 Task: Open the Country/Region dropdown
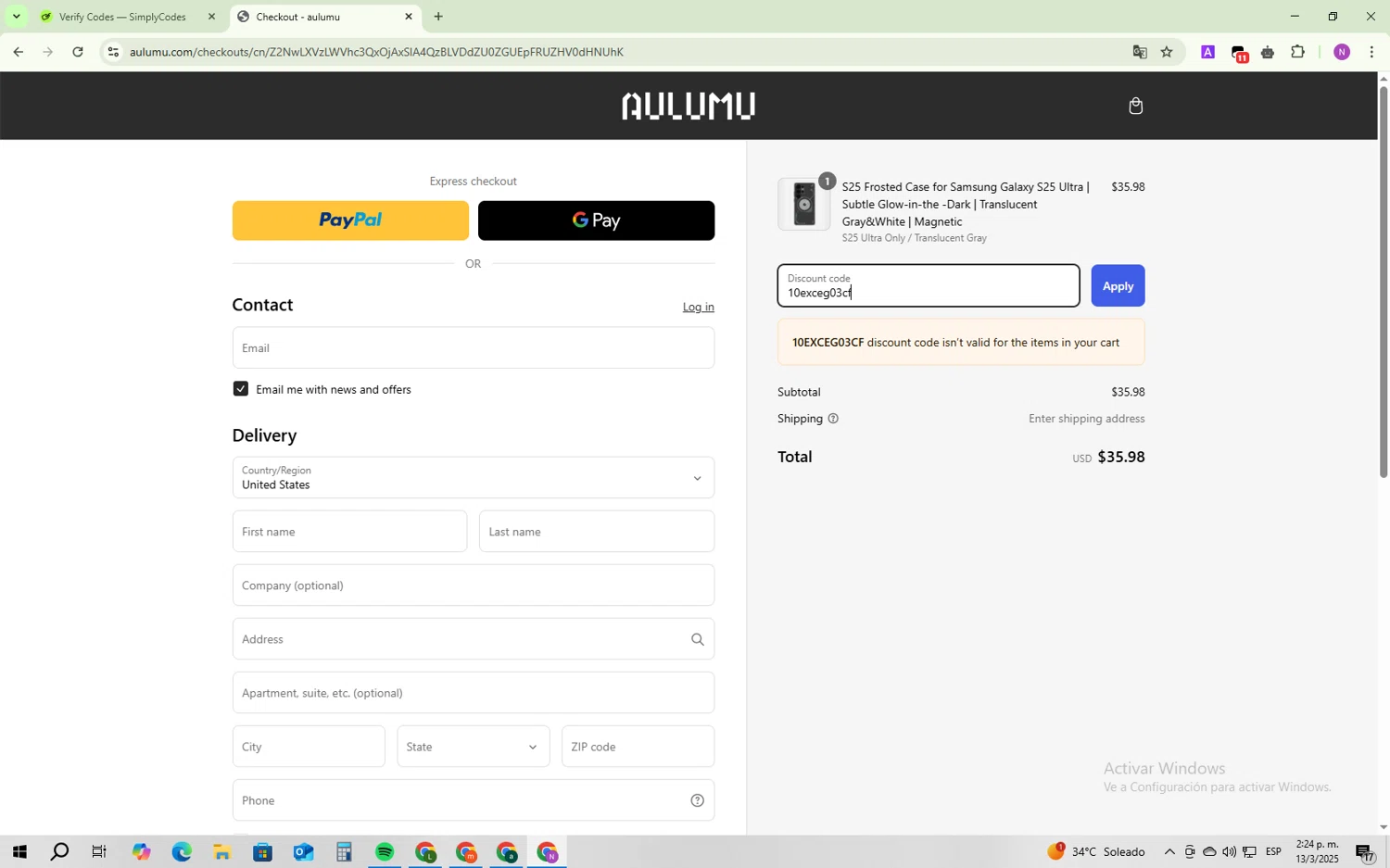473,478
